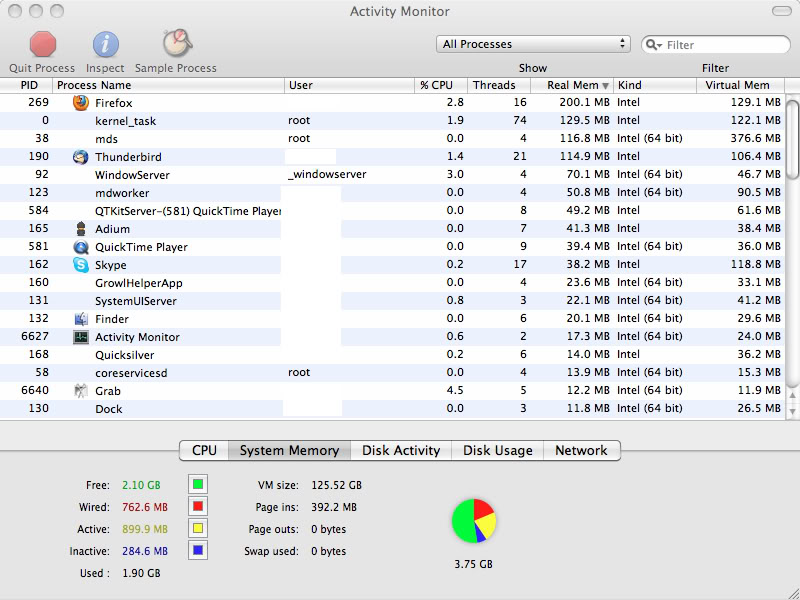The image size is (800, 600).
Task: Open the blue Inspect info icon
Action: coord(106,44)
